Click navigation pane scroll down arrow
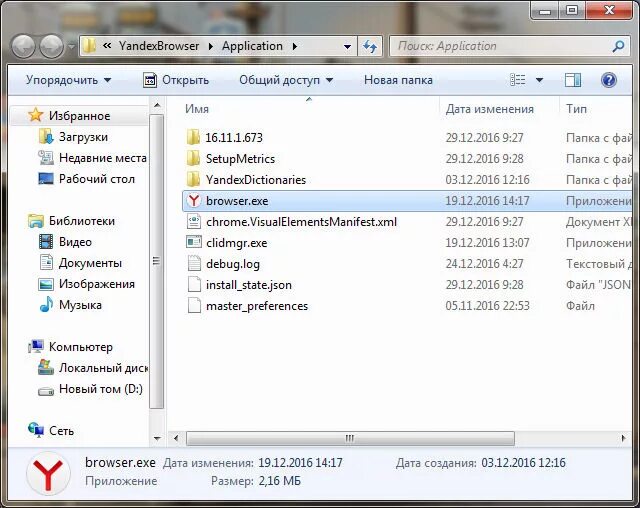Screen dimensions: 640x508 tap(157, 439)
